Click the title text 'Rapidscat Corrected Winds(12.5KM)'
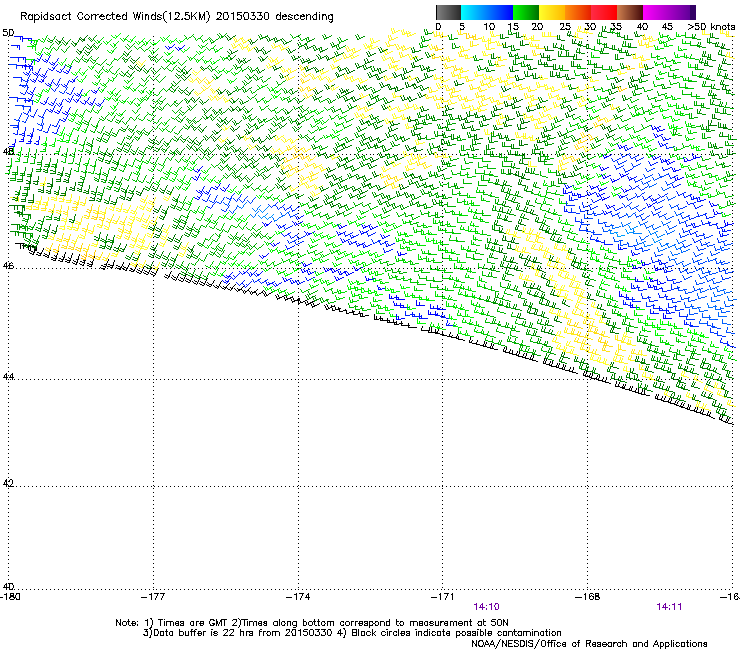This screenshot has height=650, width=740. pyautogui.click(x=115, y=17)
